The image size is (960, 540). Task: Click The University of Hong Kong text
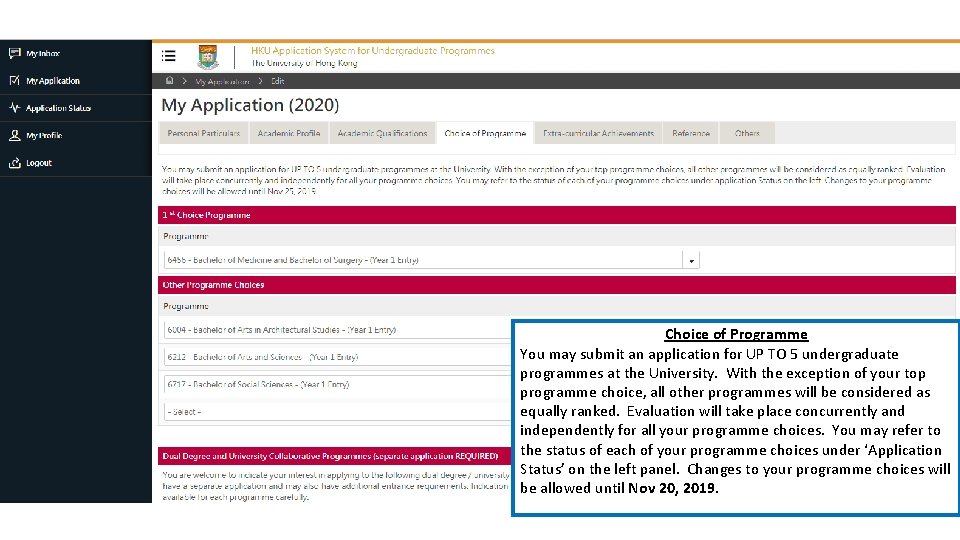click(304, 63)
